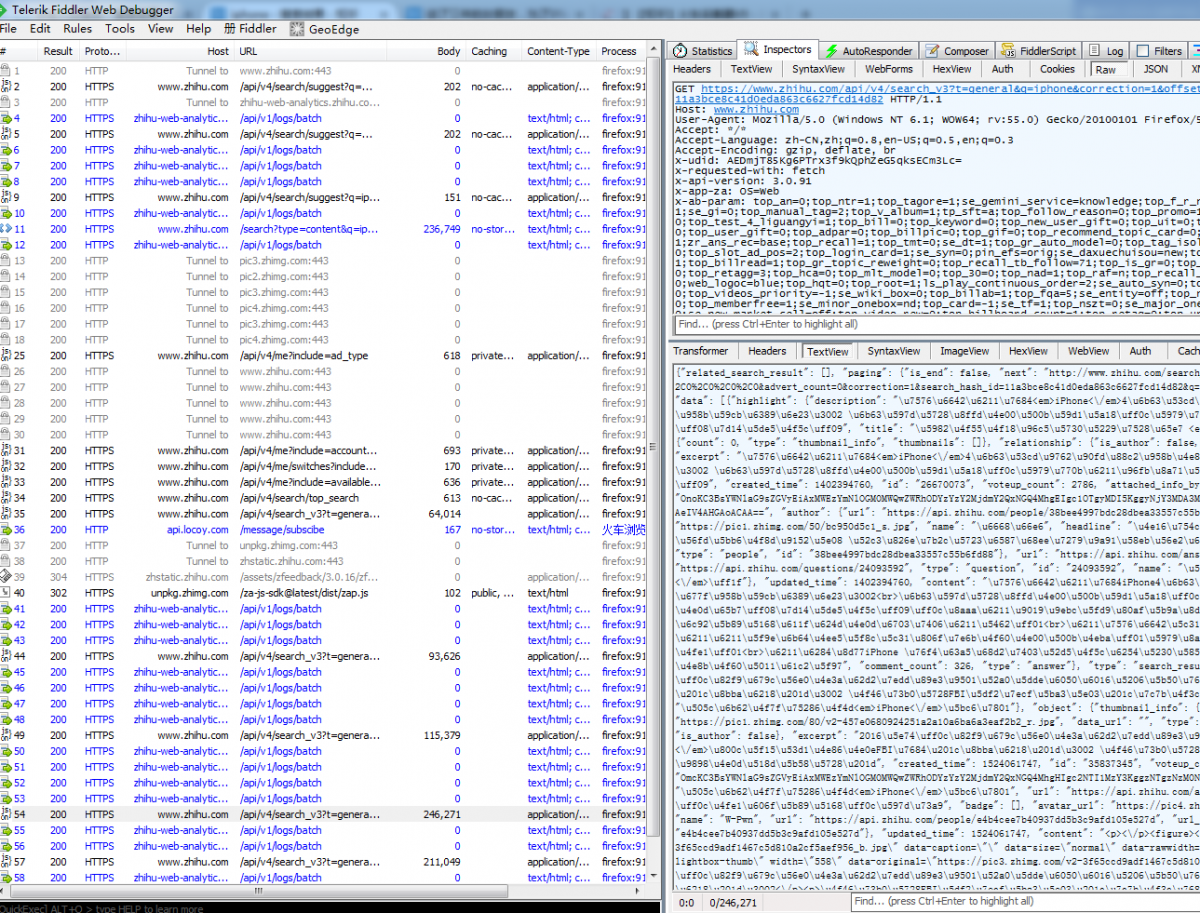This screenshot has height=913, width=1200.
Task: Open the FiddlerScript tab
Action: click(1041, 50)
